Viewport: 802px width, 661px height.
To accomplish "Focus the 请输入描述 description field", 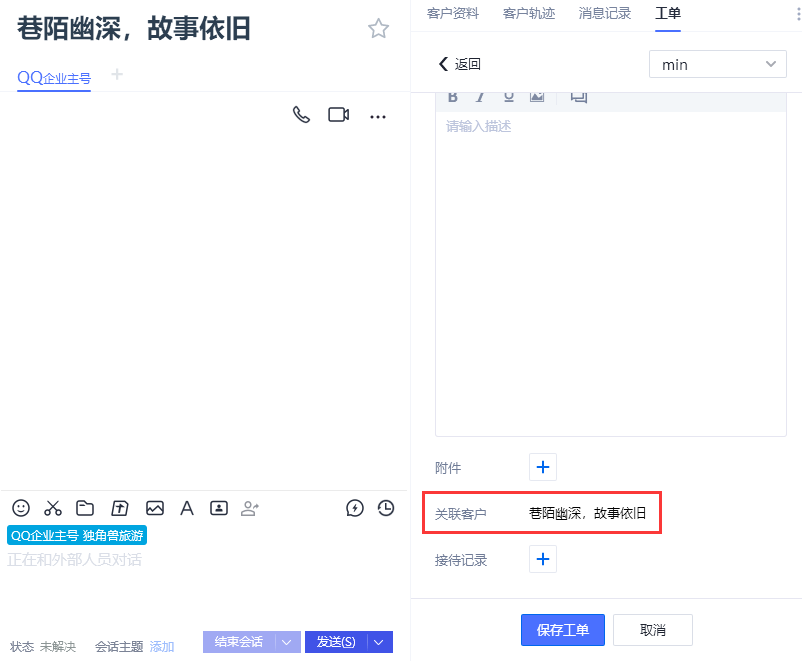I will (x=611, y=274).
